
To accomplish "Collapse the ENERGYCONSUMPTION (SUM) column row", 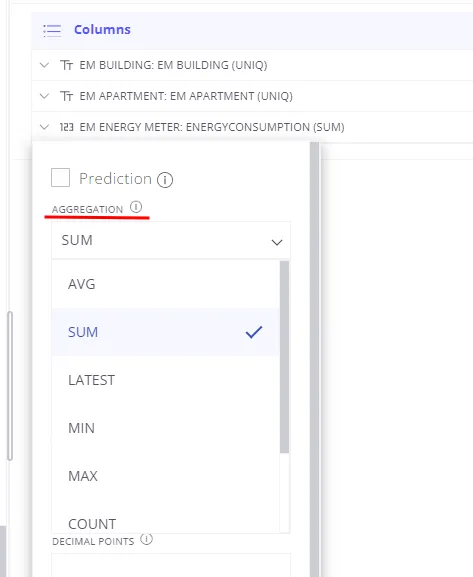I will (44, 127).
